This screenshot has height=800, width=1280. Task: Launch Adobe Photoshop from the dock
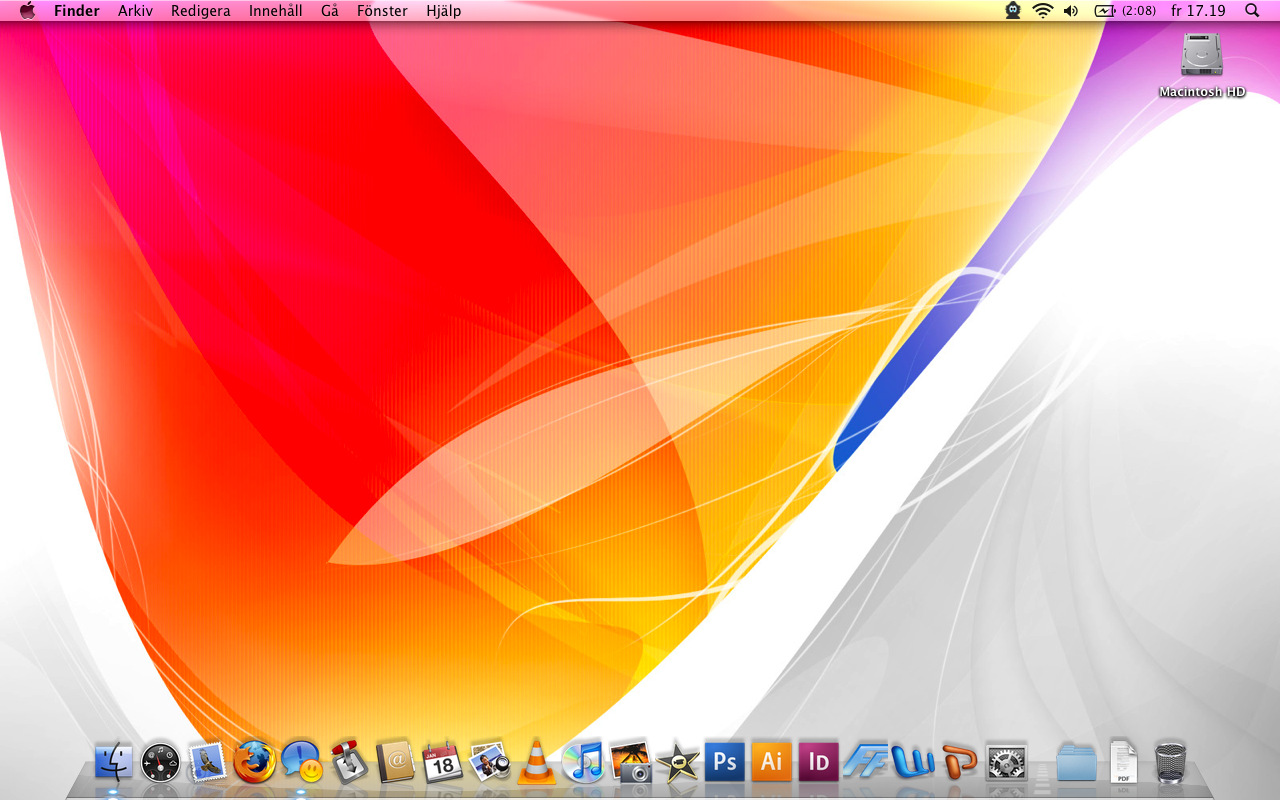(x=725, y=762)
